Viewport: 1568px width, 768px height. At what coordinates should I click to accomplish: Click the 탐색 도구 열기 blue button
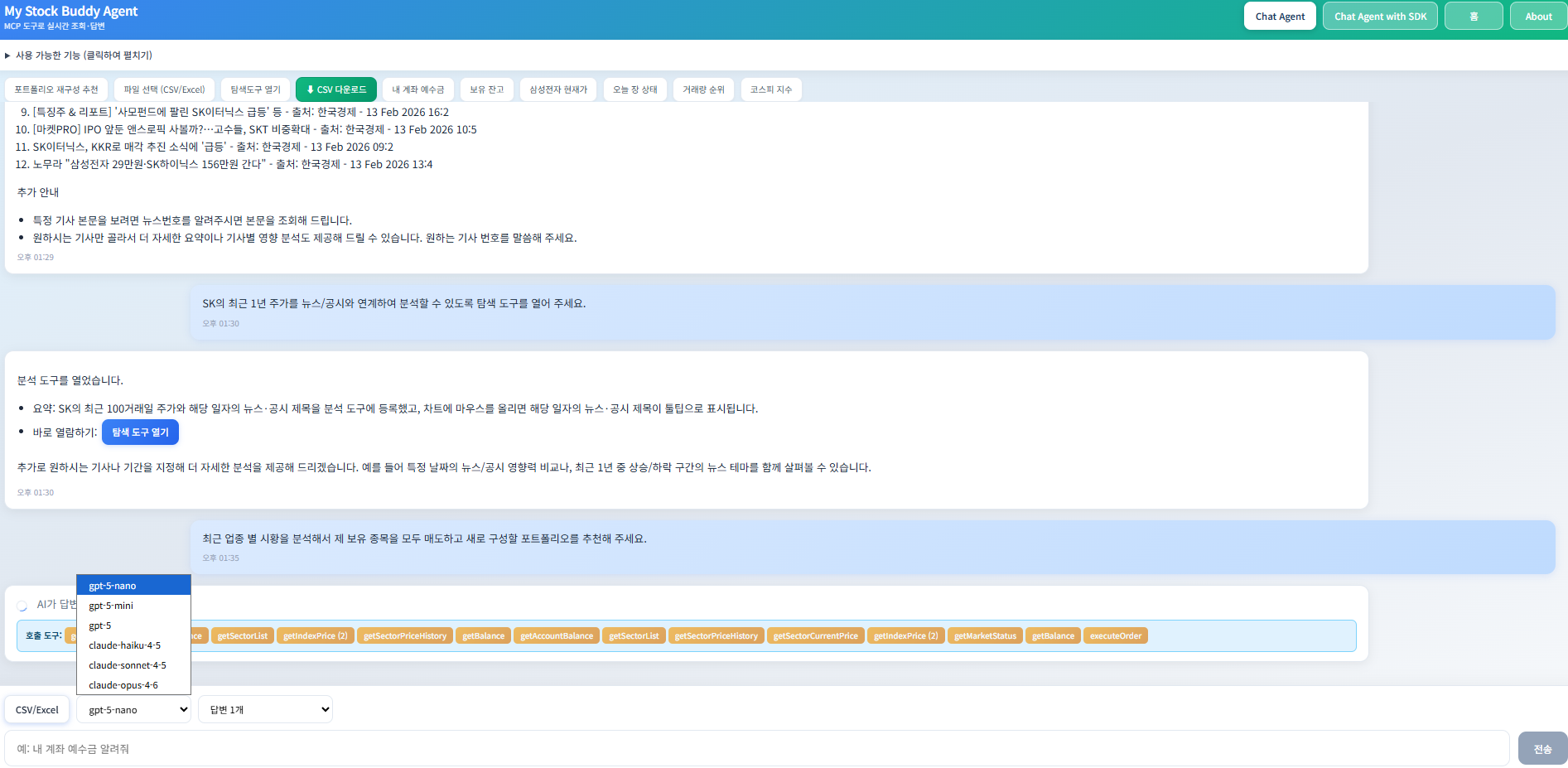(140, 432)
